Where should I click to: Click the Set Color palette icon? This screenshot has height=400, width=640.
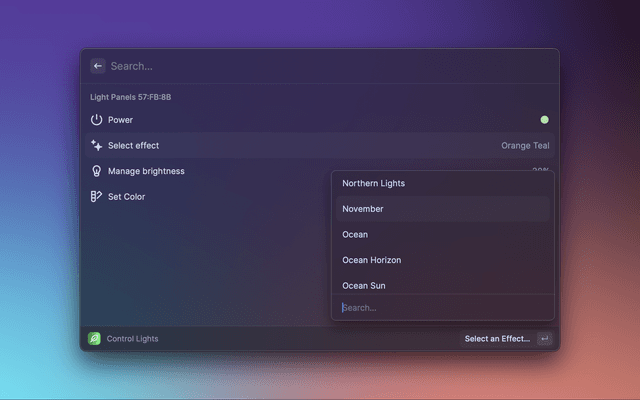[97, 197]
